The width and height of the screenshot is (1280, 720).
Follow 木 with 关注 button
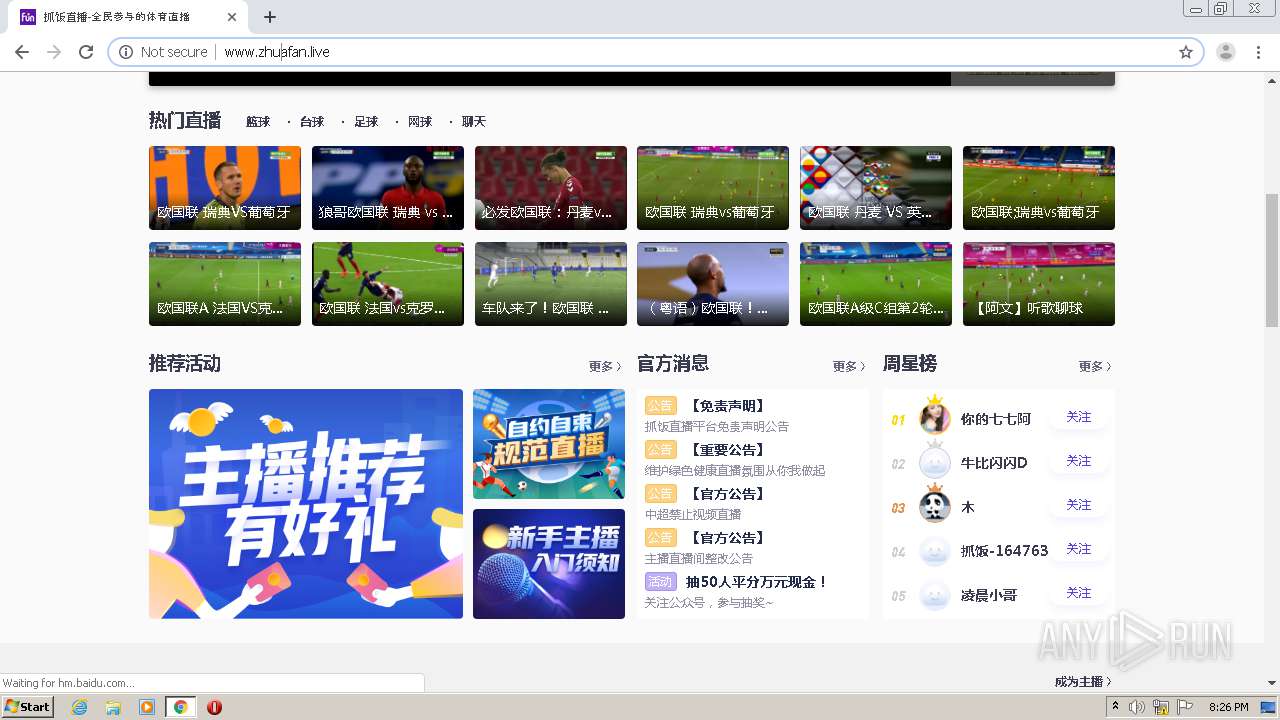[1078, 505]
